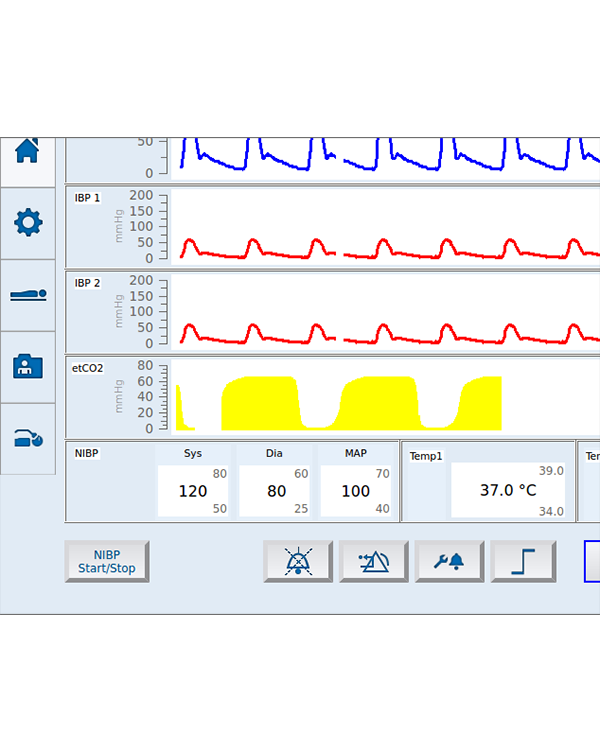Select the NIBP label
The height and width of the screenshot is (752, 600).
tap(86, 453)
